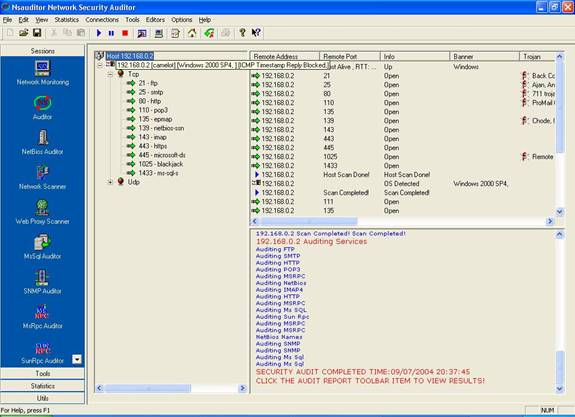The image size is (575, 417).
Task: Open the View menu
Action: tap(41, 20)
